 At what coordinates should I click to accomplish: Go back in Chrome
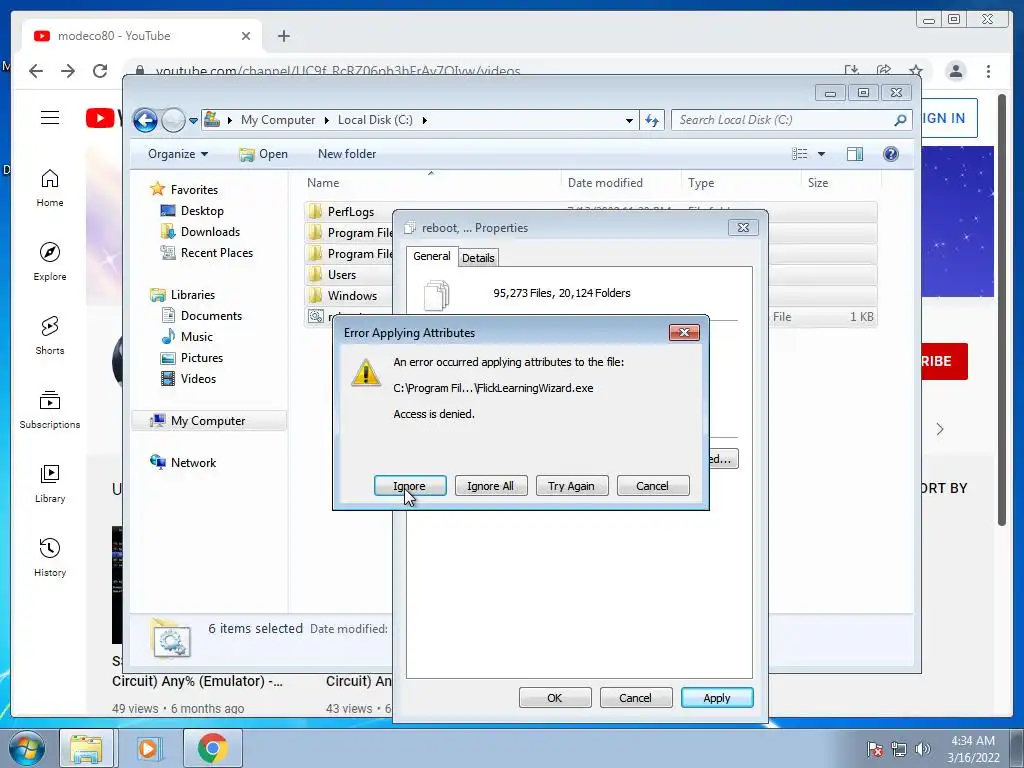(x=36, y=71)
